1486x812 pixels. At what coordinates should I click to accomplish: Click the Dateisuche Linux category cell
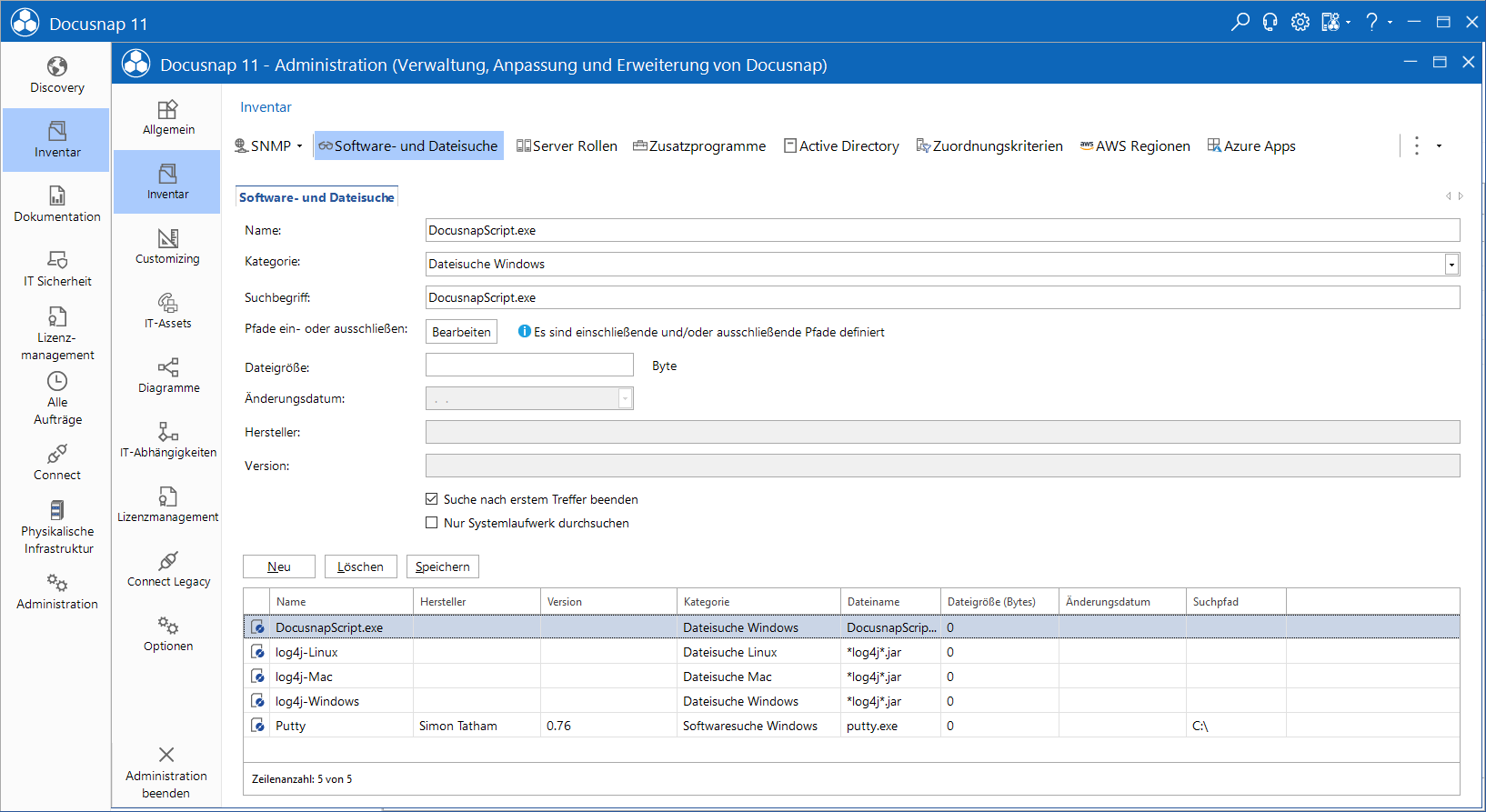pos(758,652)
